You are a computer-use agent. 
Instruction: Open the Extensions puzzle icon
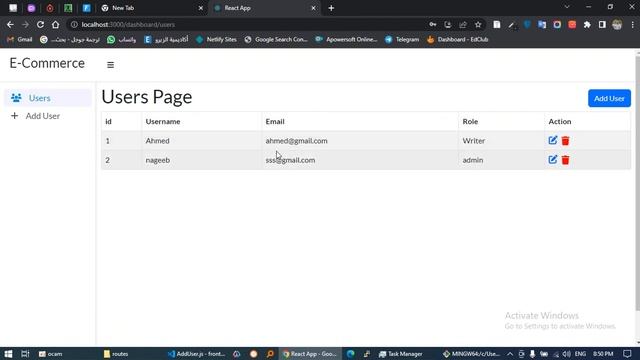587,24
